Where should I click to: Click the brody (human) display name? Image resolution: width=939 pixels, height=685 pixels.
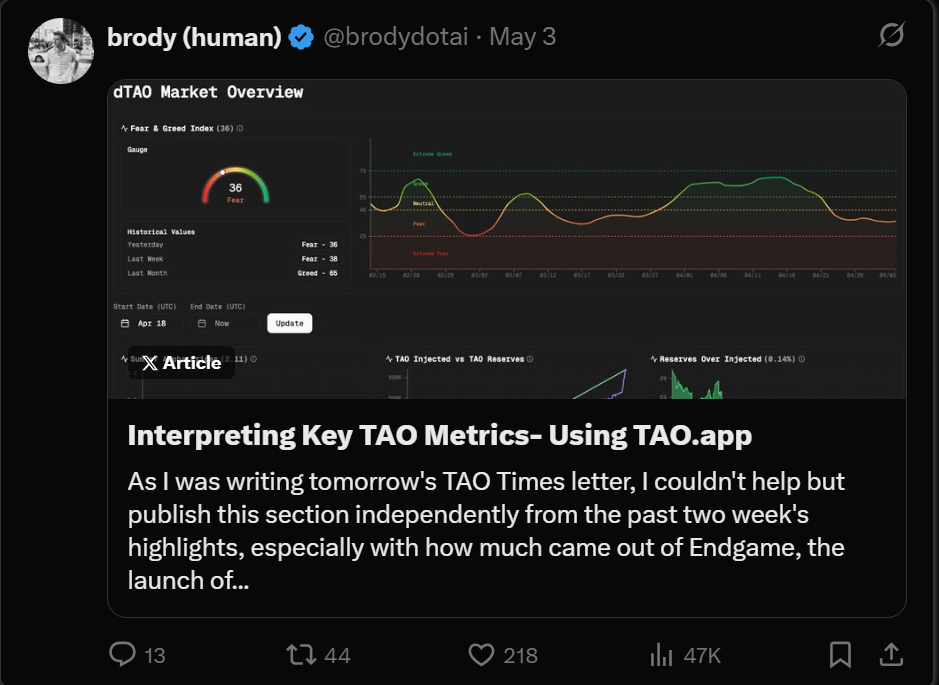pos(194,38)
